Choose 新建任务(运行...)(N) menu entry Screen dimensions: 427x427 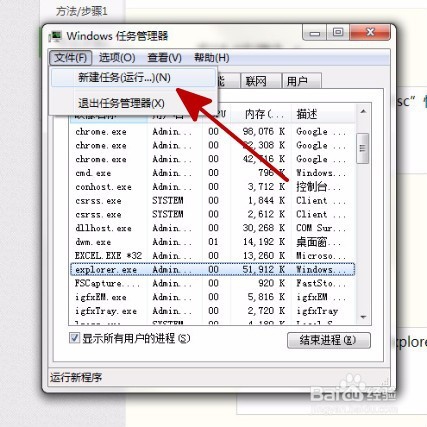click(x=133, y=78)
